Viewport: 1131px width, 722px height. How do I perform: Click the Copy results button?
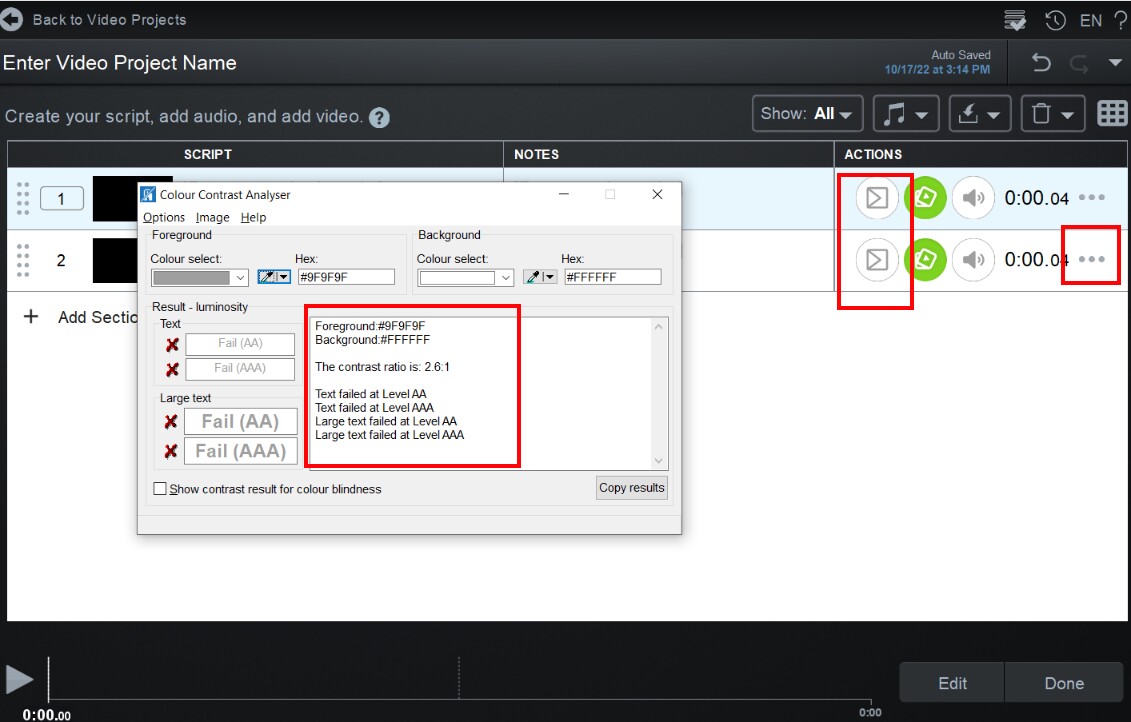coord(631,487)
